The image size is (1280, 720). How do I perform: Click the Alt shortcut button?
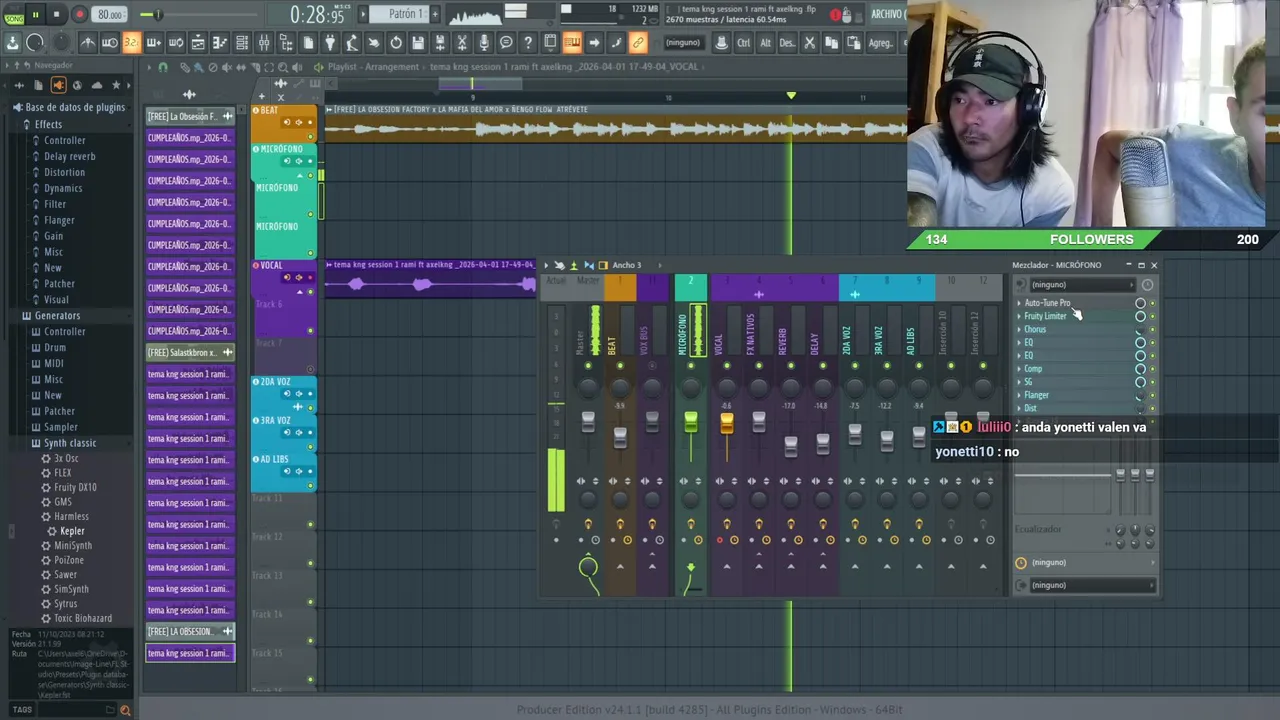765,43
